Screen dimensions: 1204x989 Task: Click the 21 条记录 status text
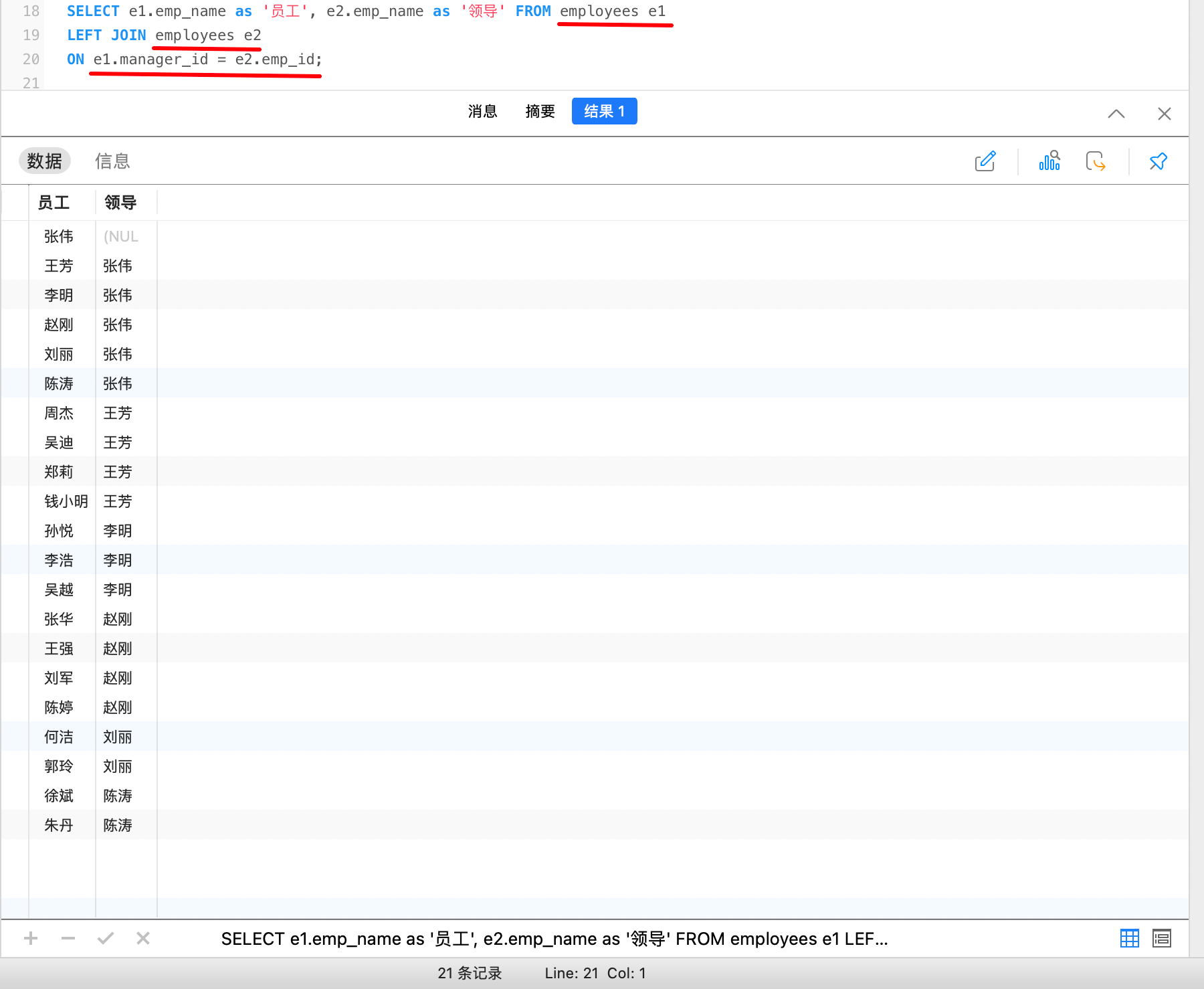[x=470, y=973]
